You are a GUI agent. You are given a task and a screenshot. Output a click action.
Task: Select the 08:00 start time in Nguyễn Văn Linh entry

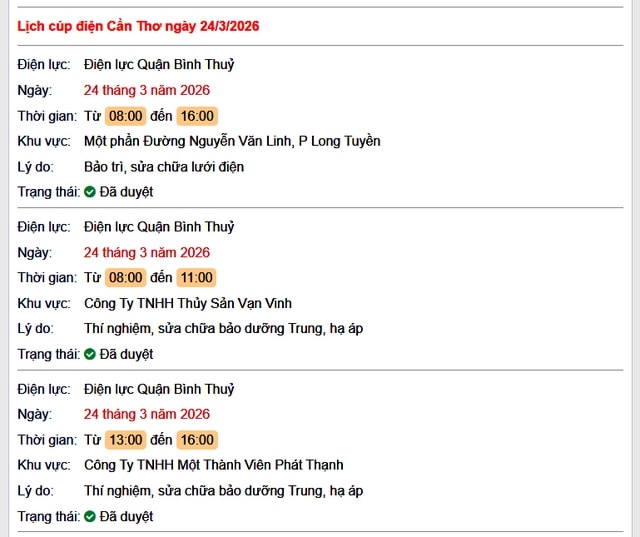(126, 116)
